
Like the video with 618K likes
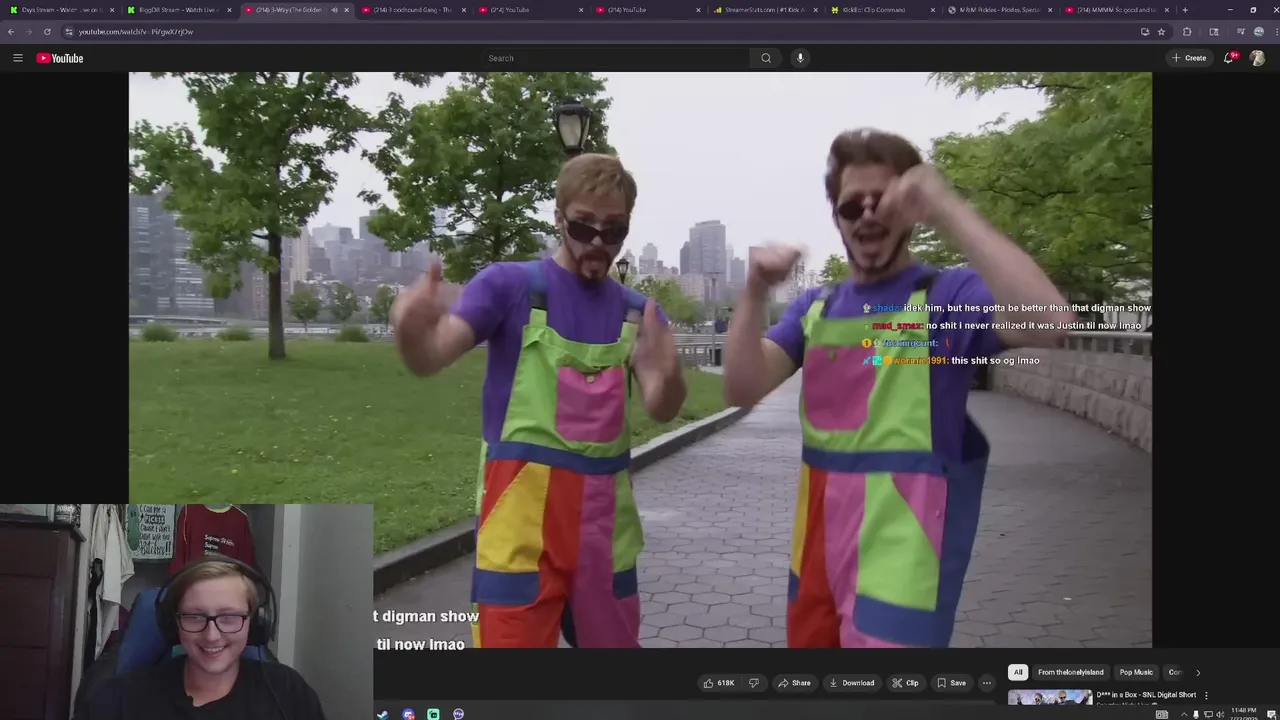[719, 683]
